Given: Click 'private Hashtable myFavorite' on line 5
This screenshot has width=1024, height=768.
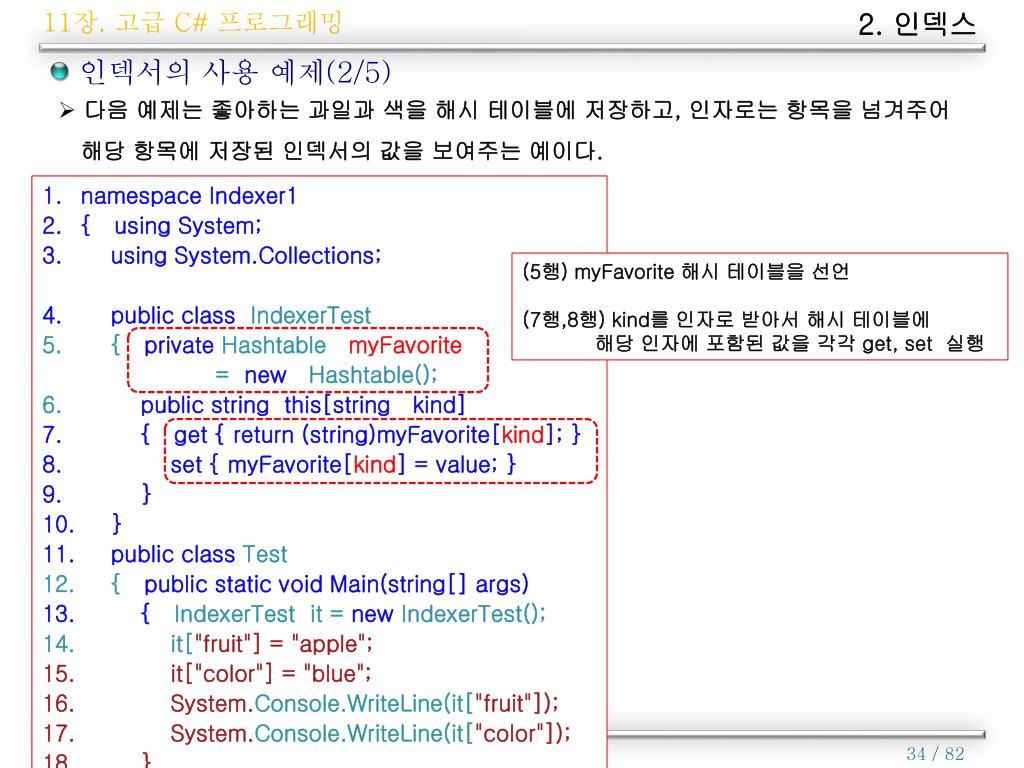Looking at the screenshot, I should (x=303, y=345).
